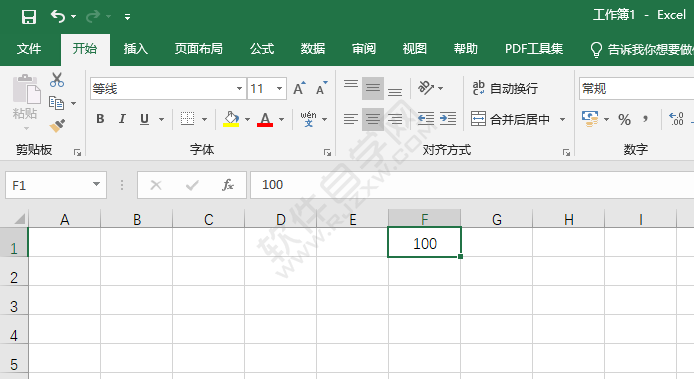Screen dimensions: 694x379
Task: Apply the red font color
Action: click(x=265, y=119)
